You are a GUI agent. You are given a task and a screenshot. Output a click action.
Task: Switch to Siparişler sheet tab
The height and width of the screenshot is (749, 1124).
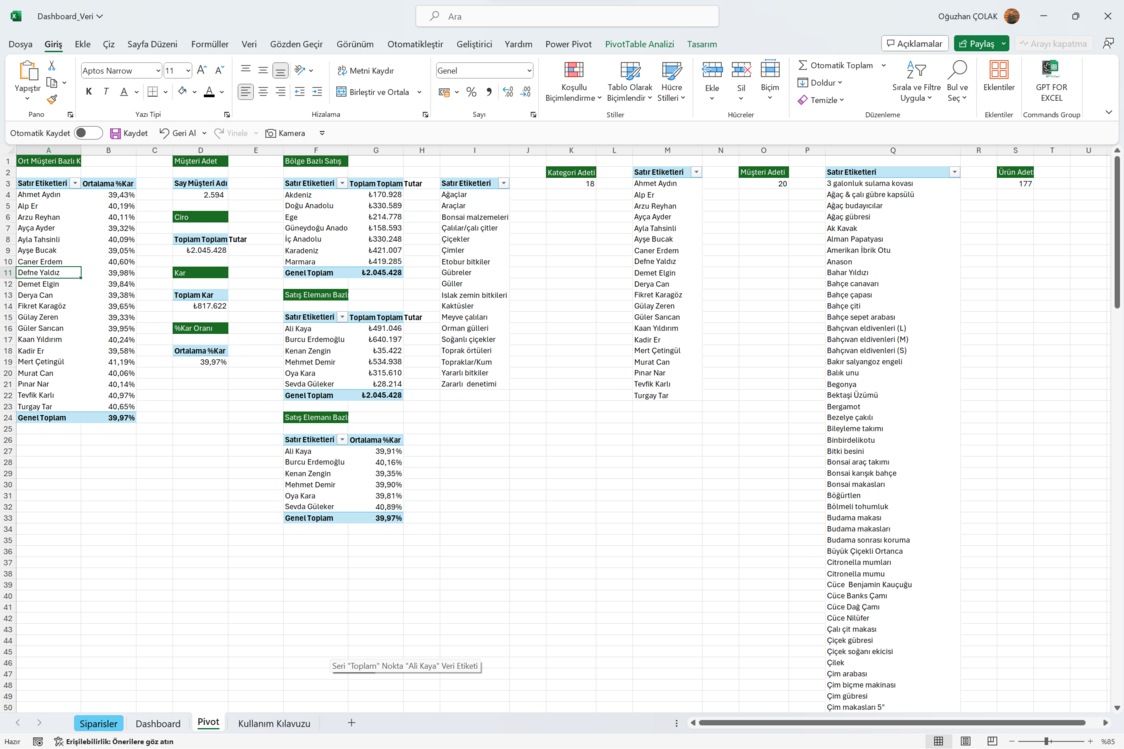point(98,723)
